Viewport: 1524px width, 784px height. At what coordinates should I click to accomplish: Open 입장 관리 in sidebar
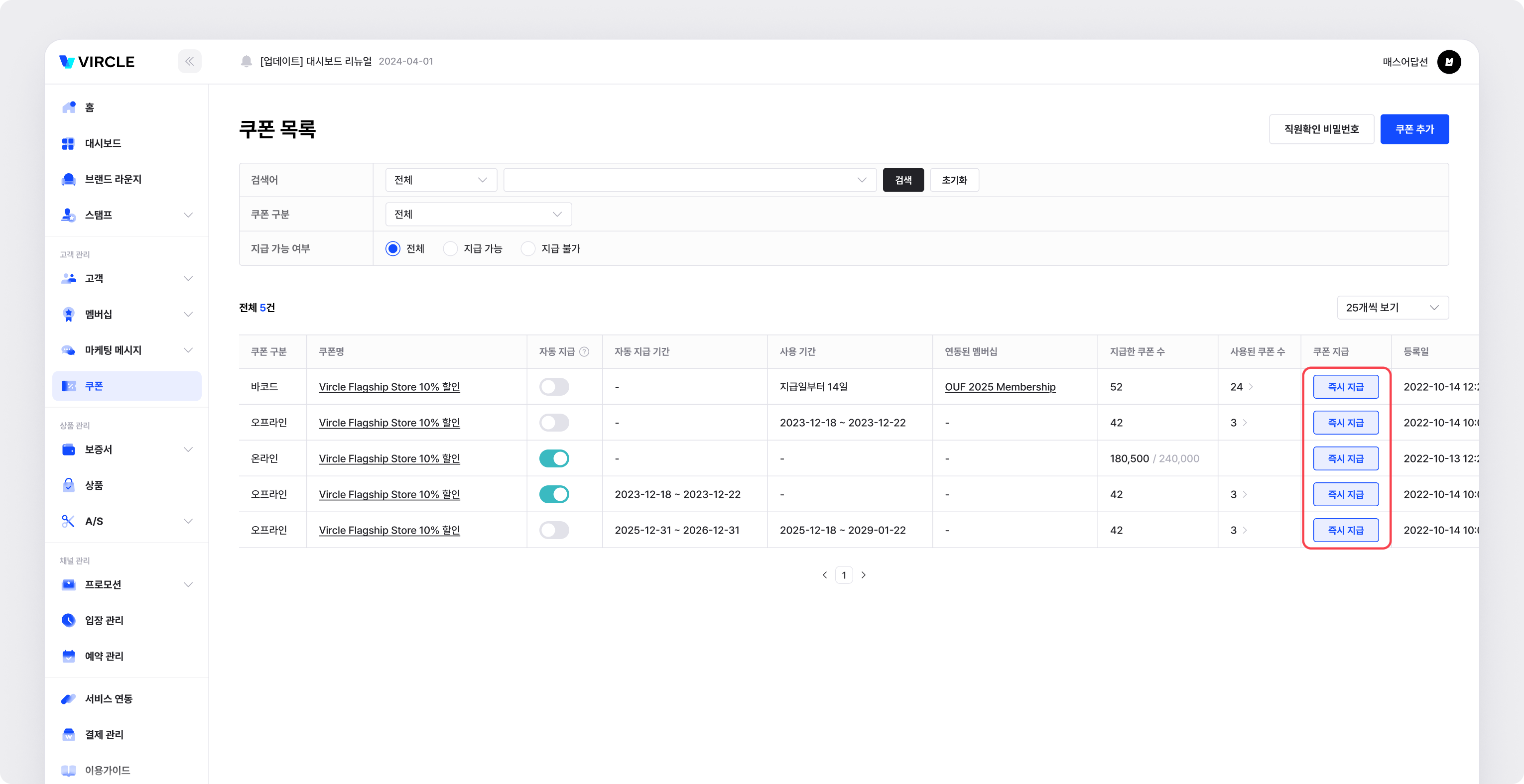[104, 620]
